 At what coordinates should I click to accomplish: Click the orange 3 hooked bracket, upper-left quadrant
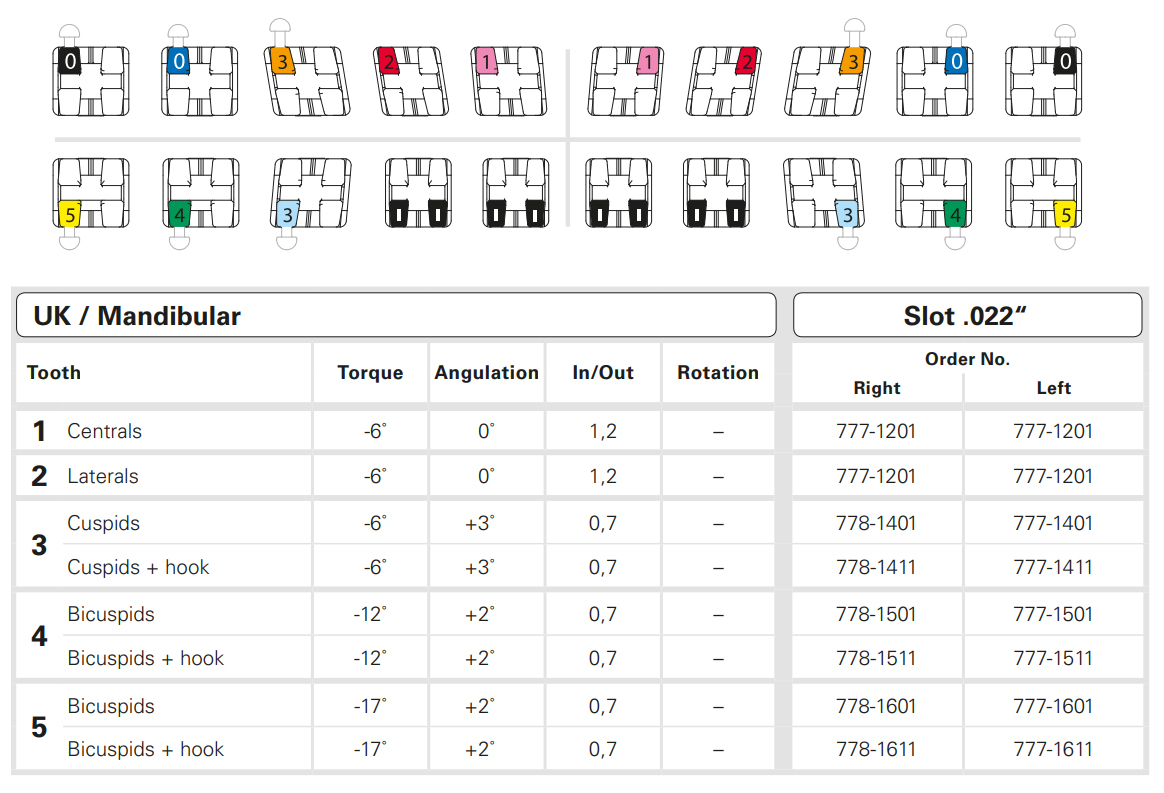[308, 79]
